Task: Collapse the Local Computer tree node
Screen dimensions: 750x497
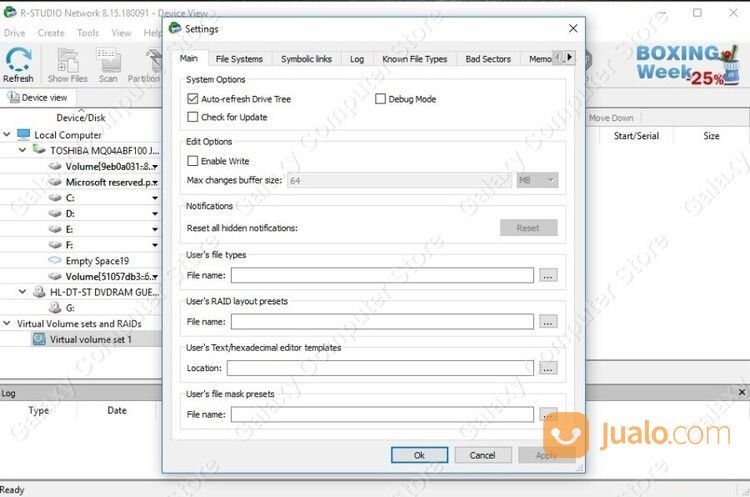Action: [6, 134]
